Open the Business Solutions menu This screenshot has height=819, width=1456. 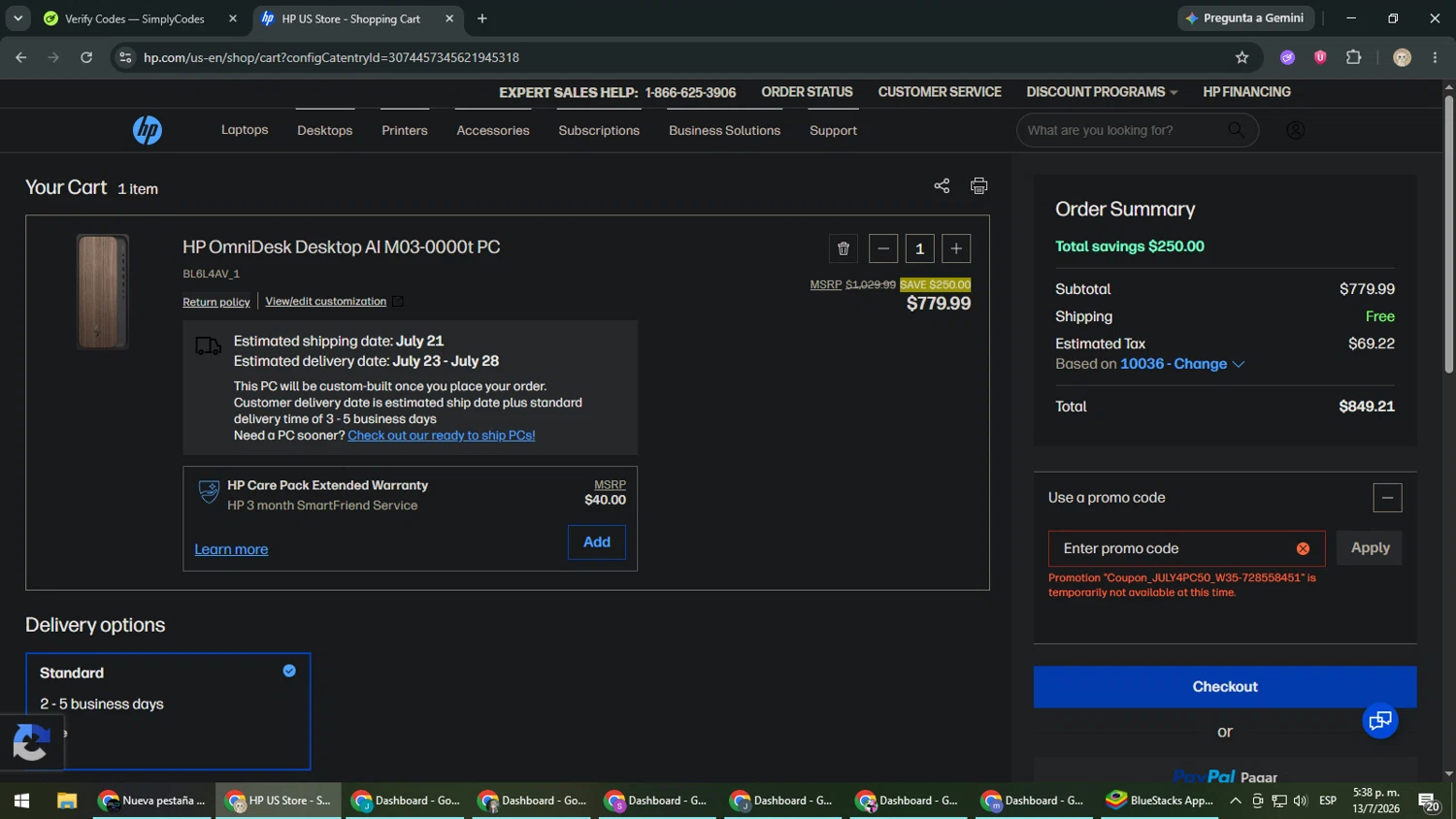pos(724,130)
